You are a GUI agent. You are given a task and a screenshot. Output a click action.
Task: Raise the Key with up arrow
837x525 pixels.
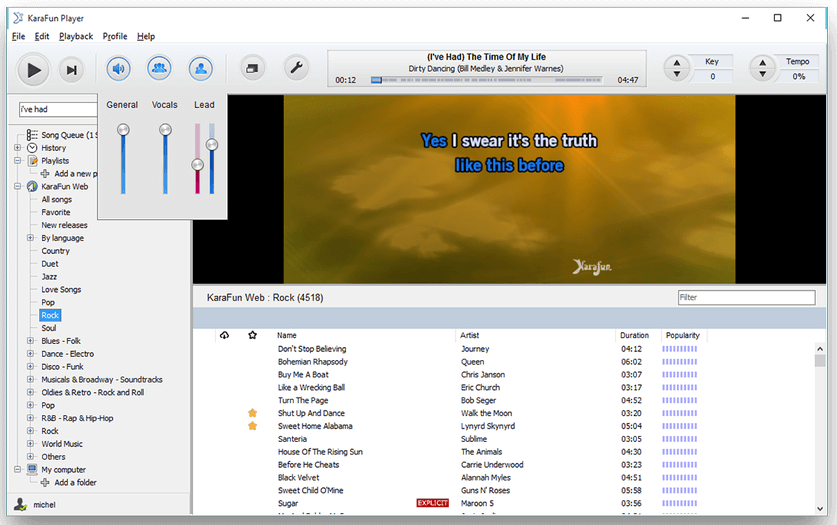point(676,62)
